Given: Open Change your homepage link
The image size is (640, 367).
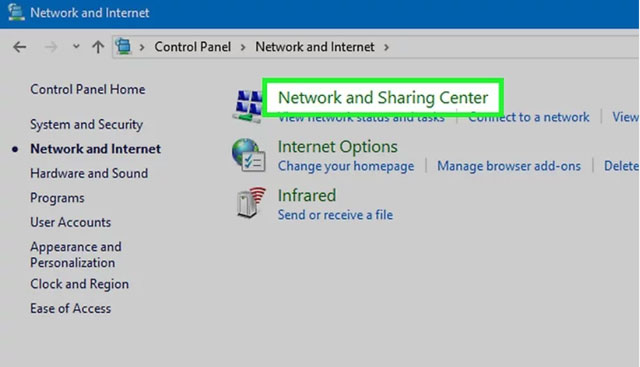Looking at the screenshot, I should tap(346, 166).
